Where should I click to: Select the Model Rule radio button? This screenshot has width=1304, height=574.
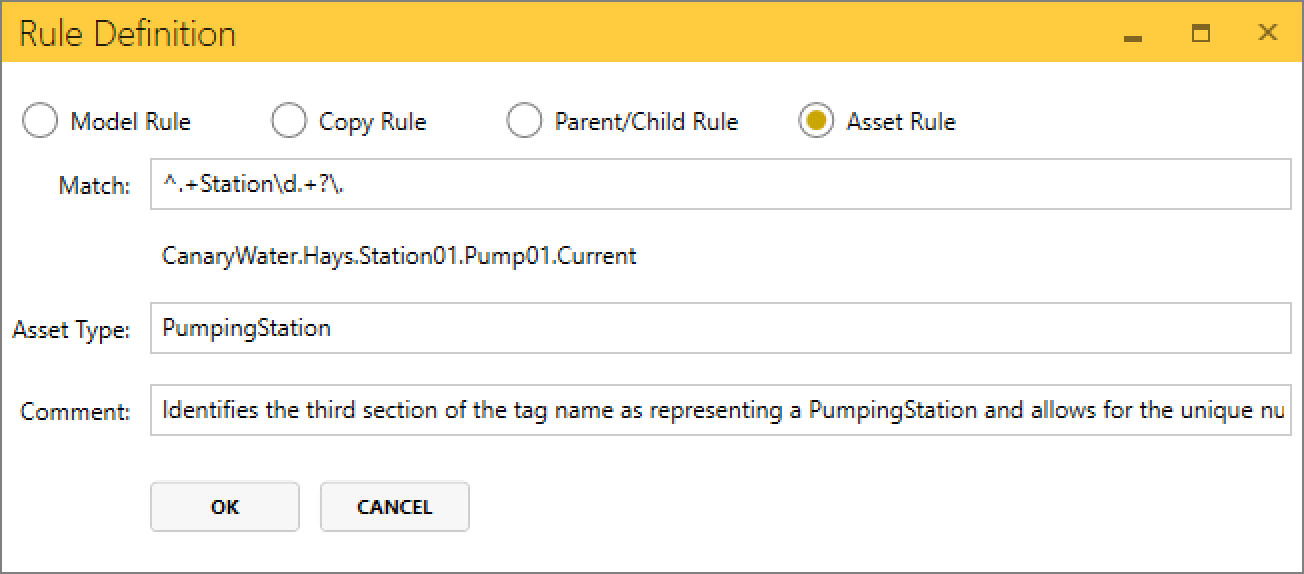coord(41,122)
